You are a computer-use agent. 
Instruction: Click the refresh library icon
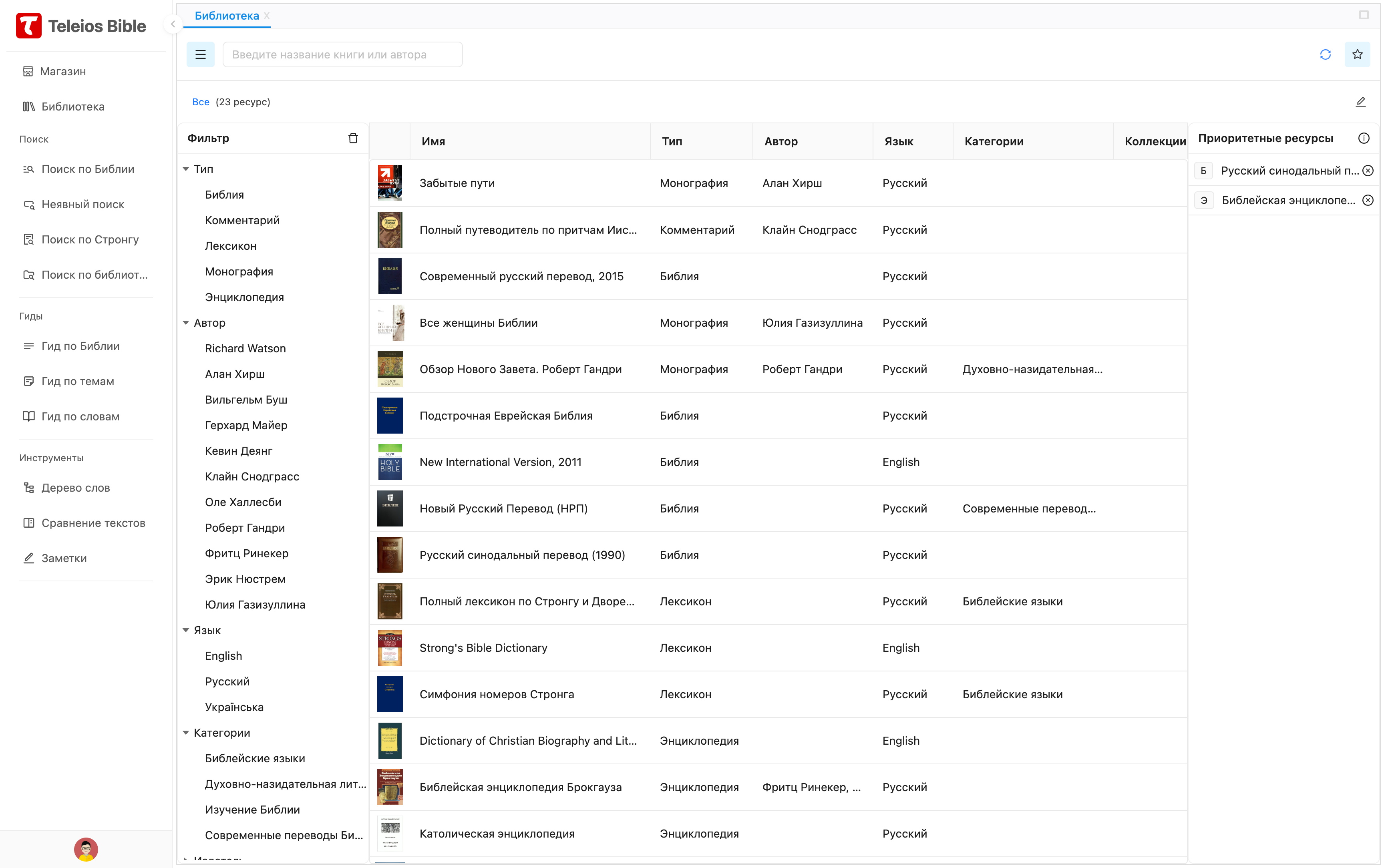point(1325,54)
